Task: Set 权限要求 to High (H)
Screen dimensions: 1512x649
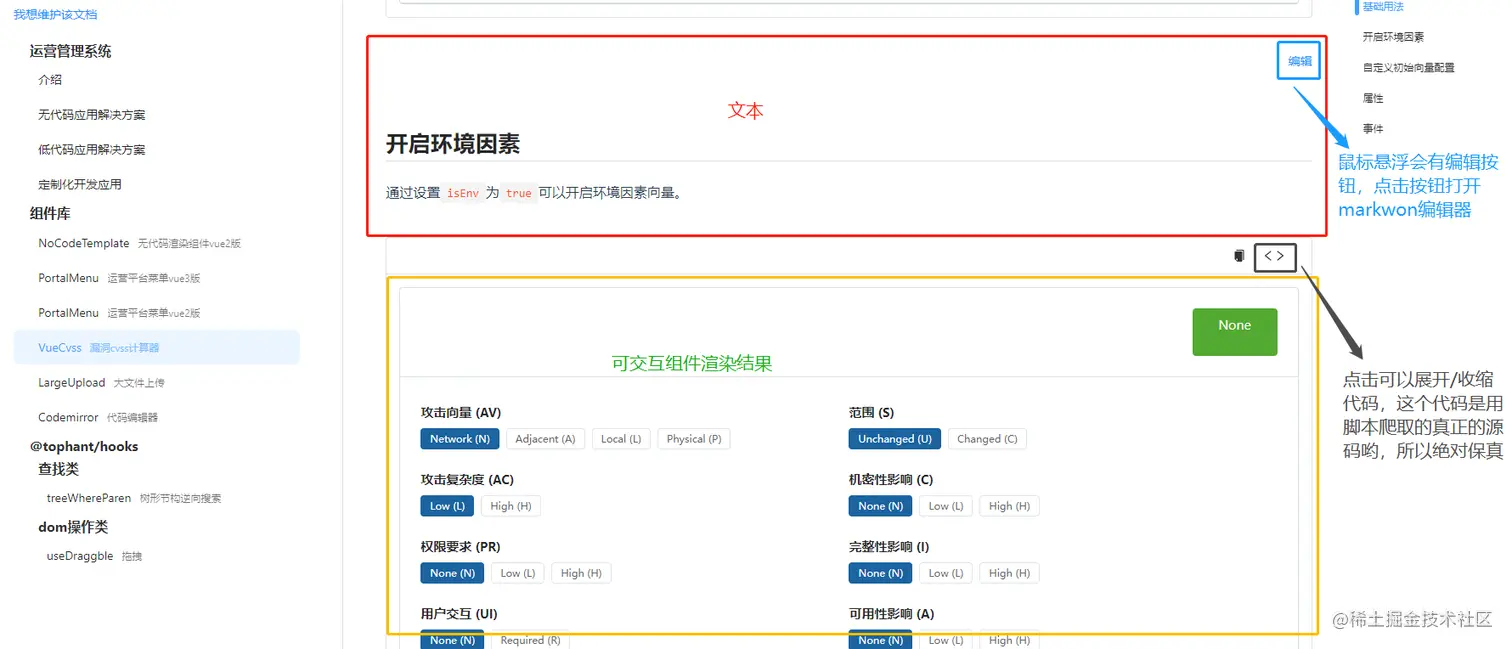Action: pyautogui.click(x=581, y=572)
